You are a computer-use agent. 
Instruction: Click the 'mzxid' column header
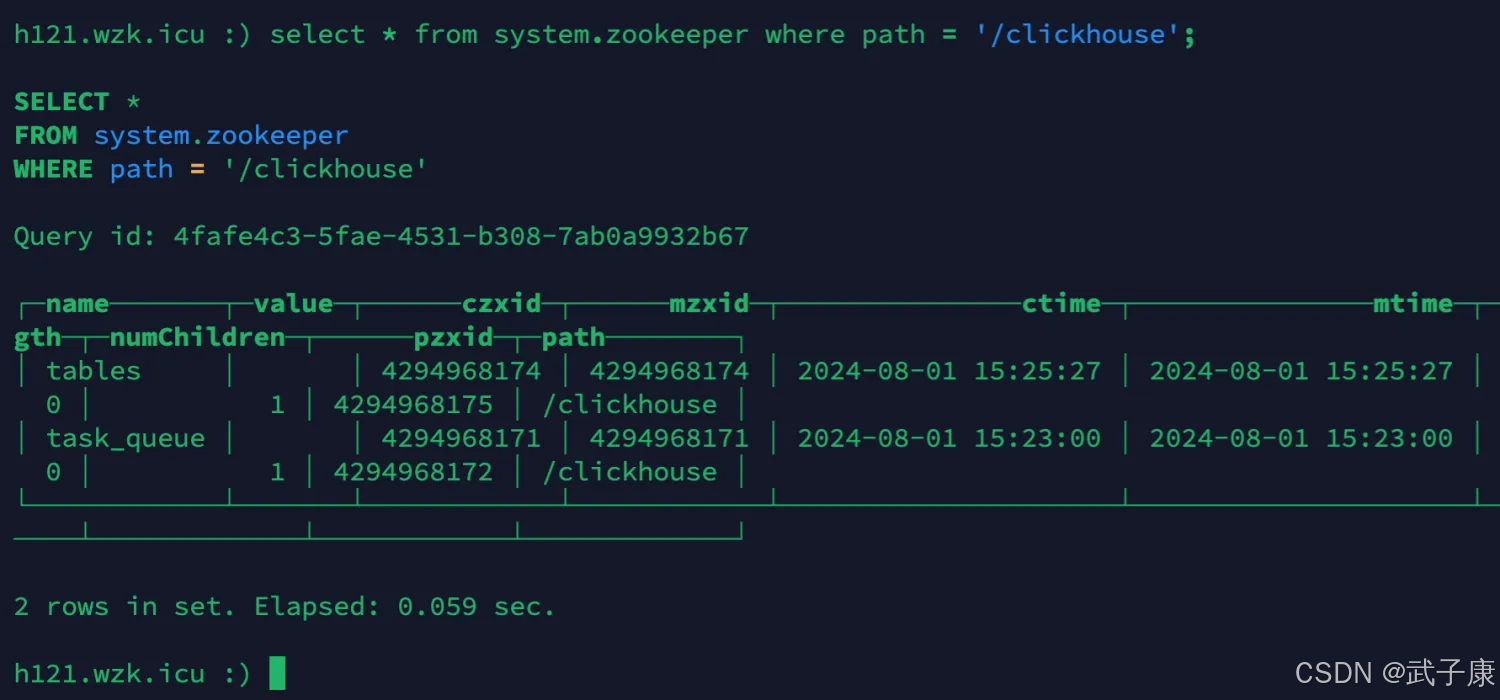(709, 303)
